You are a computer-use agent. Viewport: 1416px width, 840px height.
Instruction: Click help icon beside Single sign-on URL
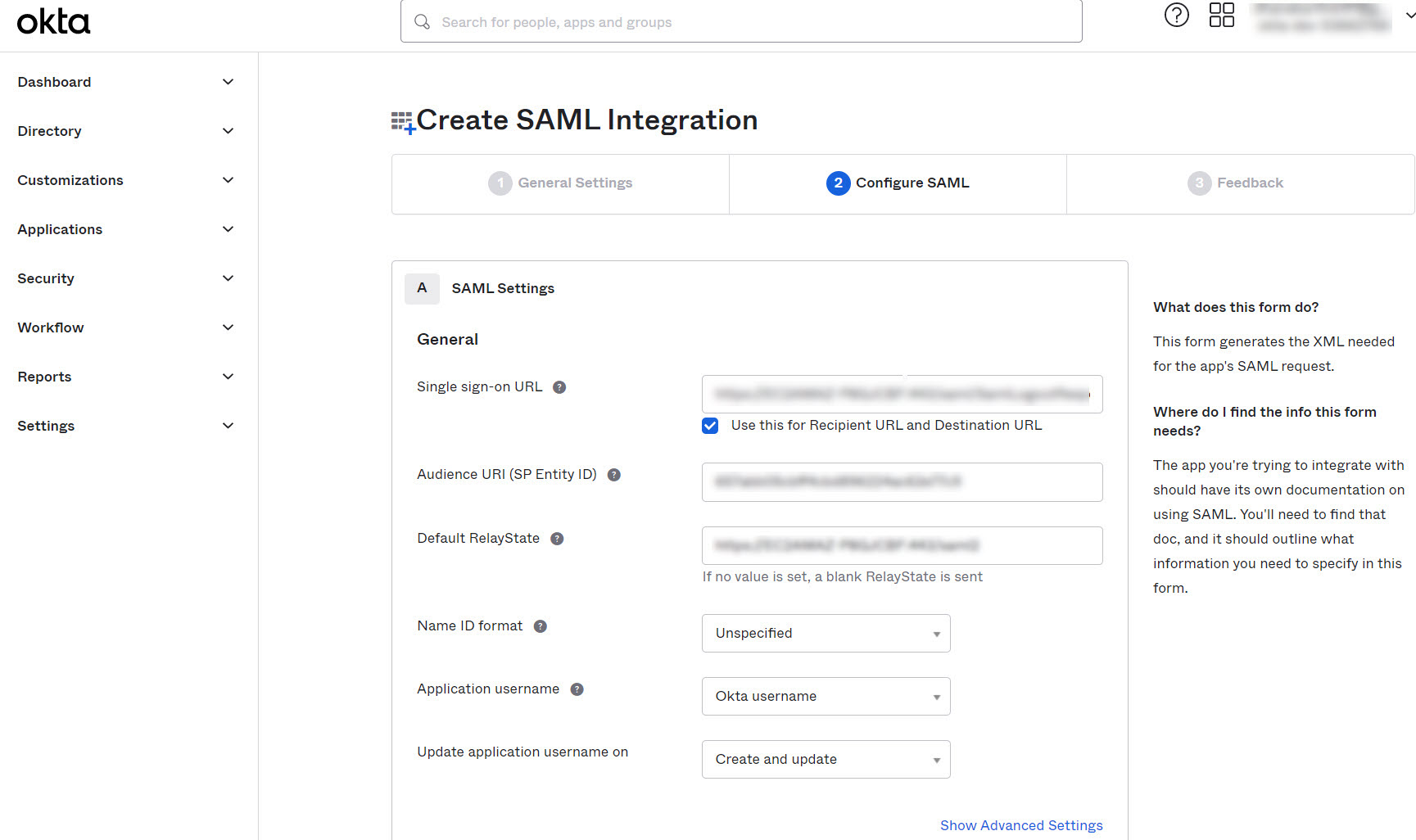coord(559,387)
